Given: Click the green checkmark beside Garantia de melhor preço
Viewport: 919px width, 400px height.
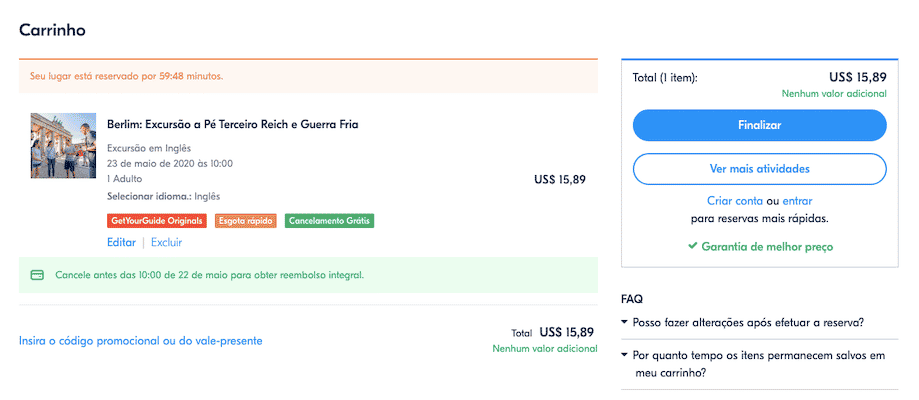Looking at the screenshot, I should pyautogui.click(x=692, y=247).
